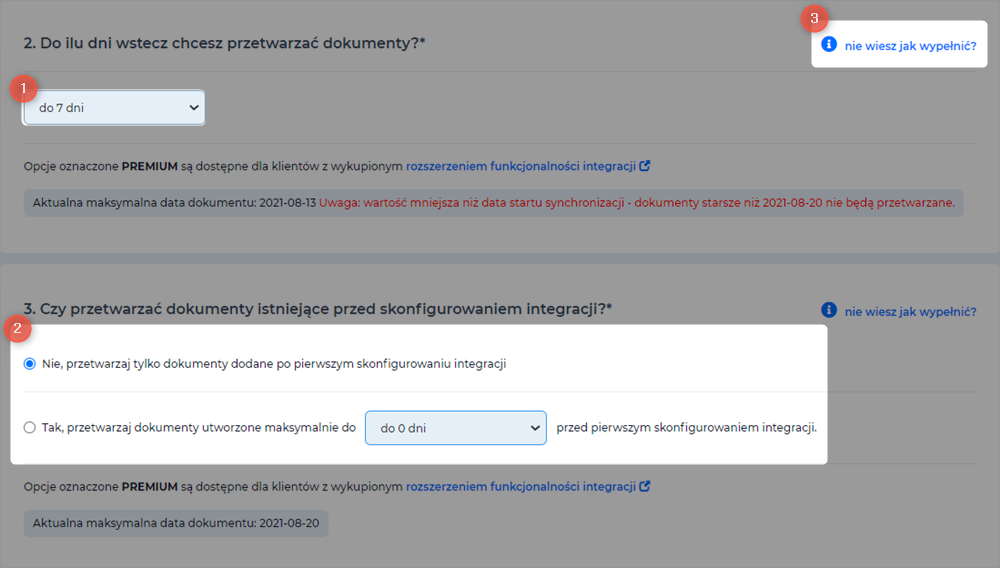The image size is (1000, 568).
Task: Select 'Nie, przetwarzaj tylko dokumenty dodane' radio option
Action: (x=29, y=364)
